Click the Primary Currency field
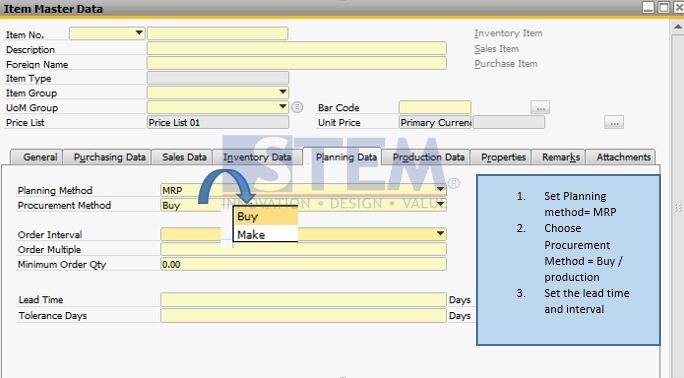Image resolution: width=684 pixels, height=378 pixels. coord(435,123)
